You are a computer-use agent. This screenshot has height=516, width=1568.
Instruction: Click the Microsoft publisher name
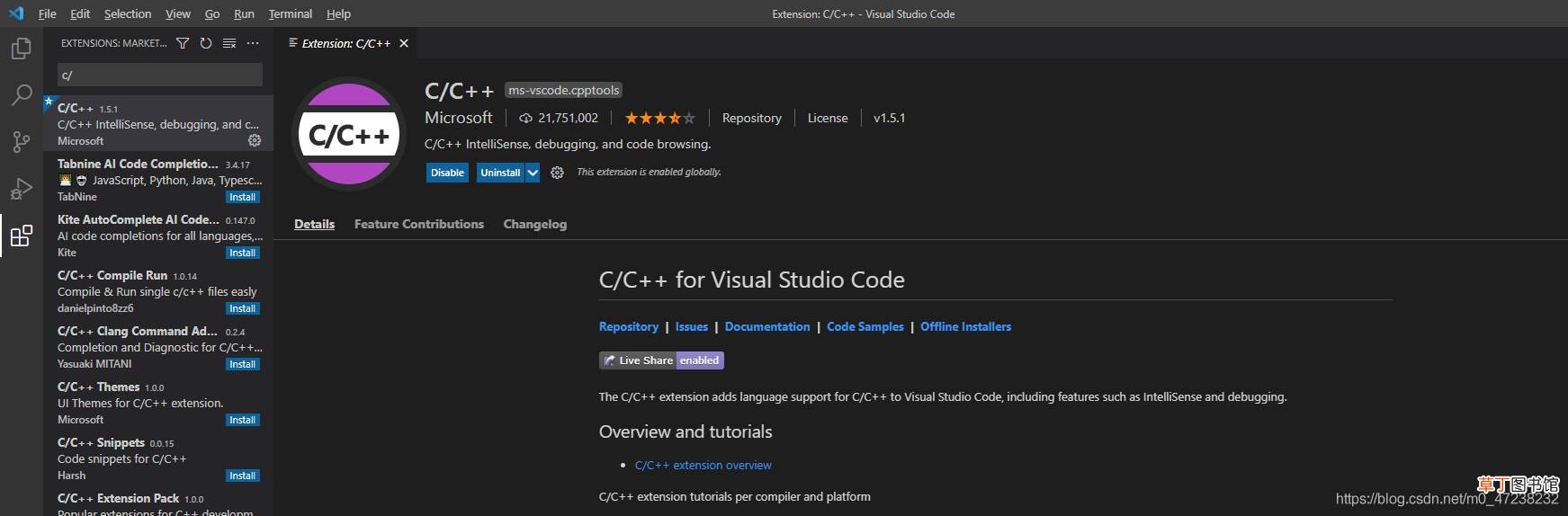[x=459, y=118]
